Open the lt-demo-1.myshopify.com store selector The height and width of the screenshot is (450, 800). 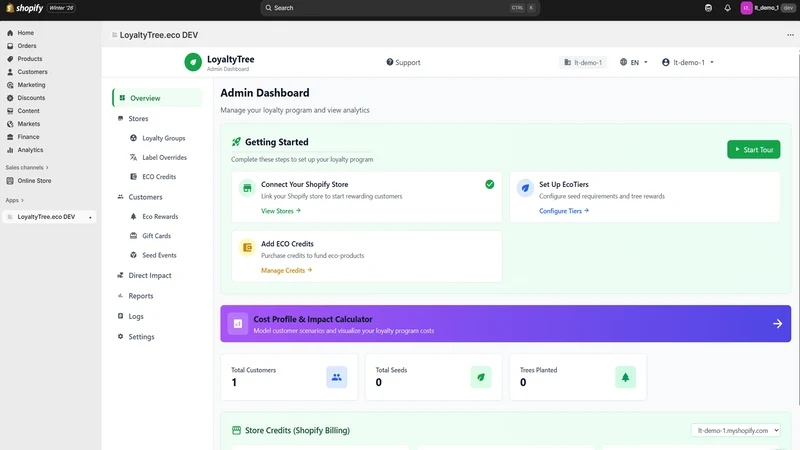coord(736,430)
